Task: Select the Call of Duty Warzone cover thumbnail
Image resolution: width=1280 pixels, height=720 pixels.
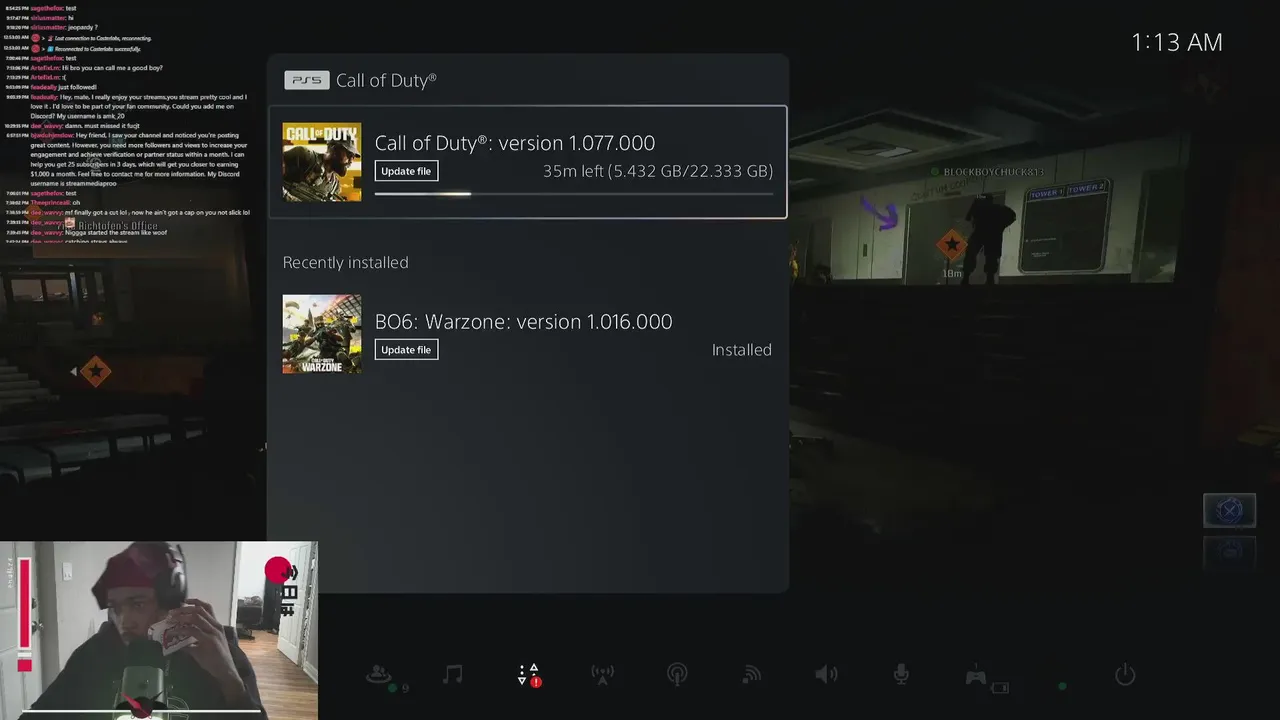Action: (x=322, y=334)
